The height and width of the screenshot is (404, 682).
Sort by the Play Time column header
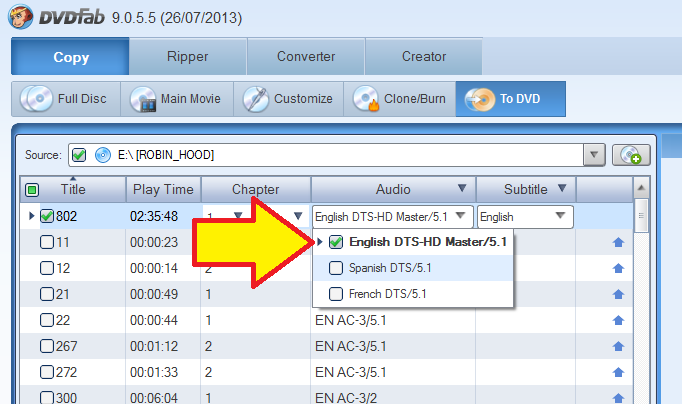click(163, 190)
